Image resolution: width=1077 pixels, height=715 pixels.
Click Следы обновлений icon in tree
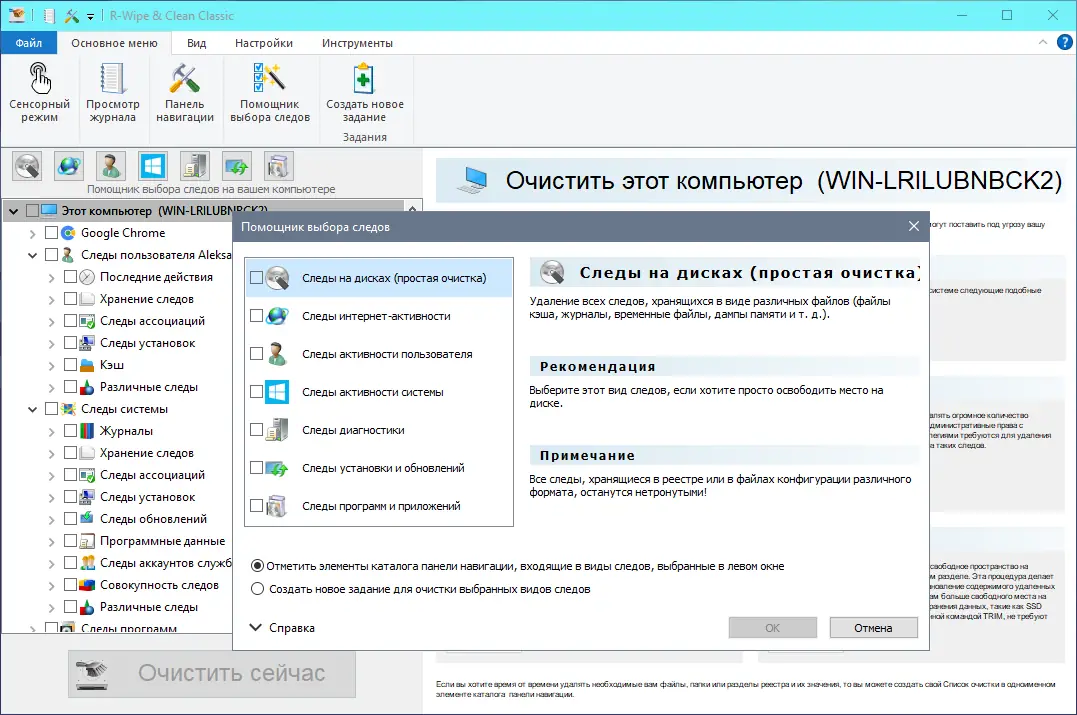click(87, 519)
